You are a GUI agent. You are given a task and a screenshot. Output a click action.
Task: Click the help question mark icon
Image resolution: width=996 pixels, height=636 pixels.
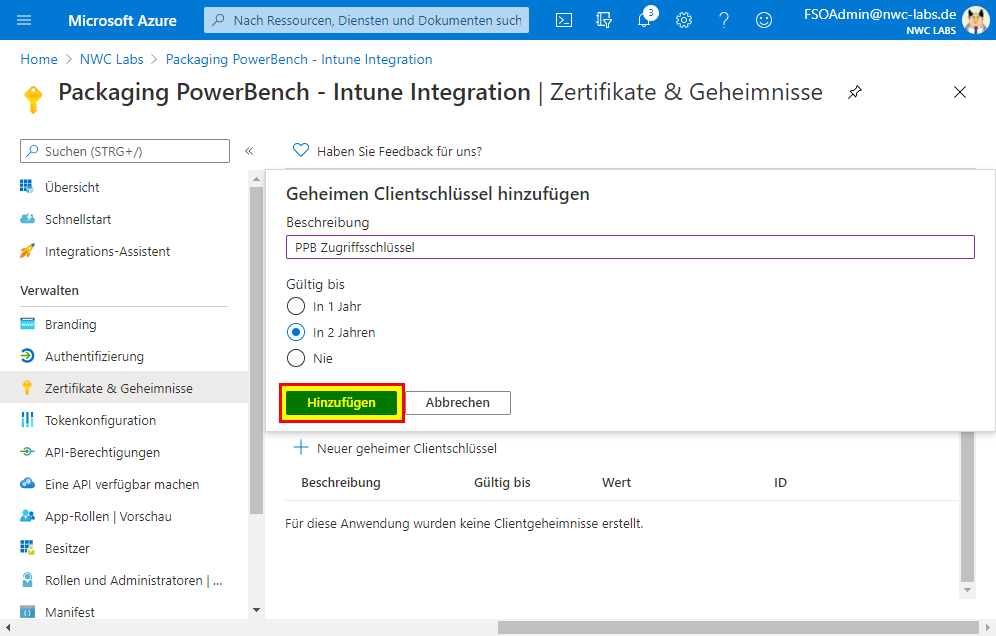click(724, 20)
